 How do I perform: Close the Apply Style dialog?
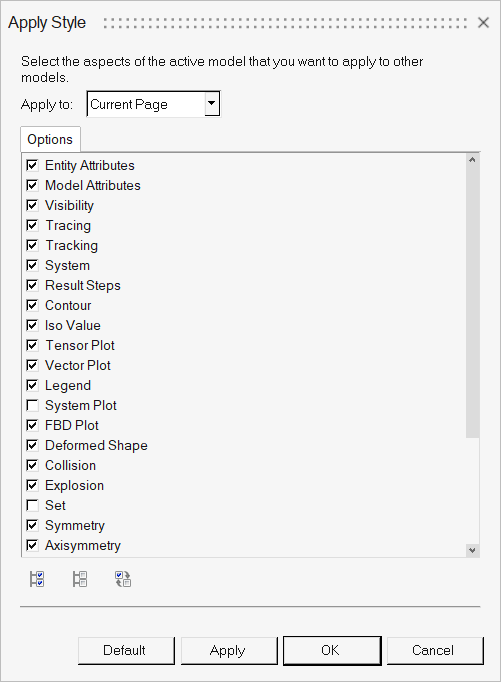pyautogui.click(x=483, y=23)
